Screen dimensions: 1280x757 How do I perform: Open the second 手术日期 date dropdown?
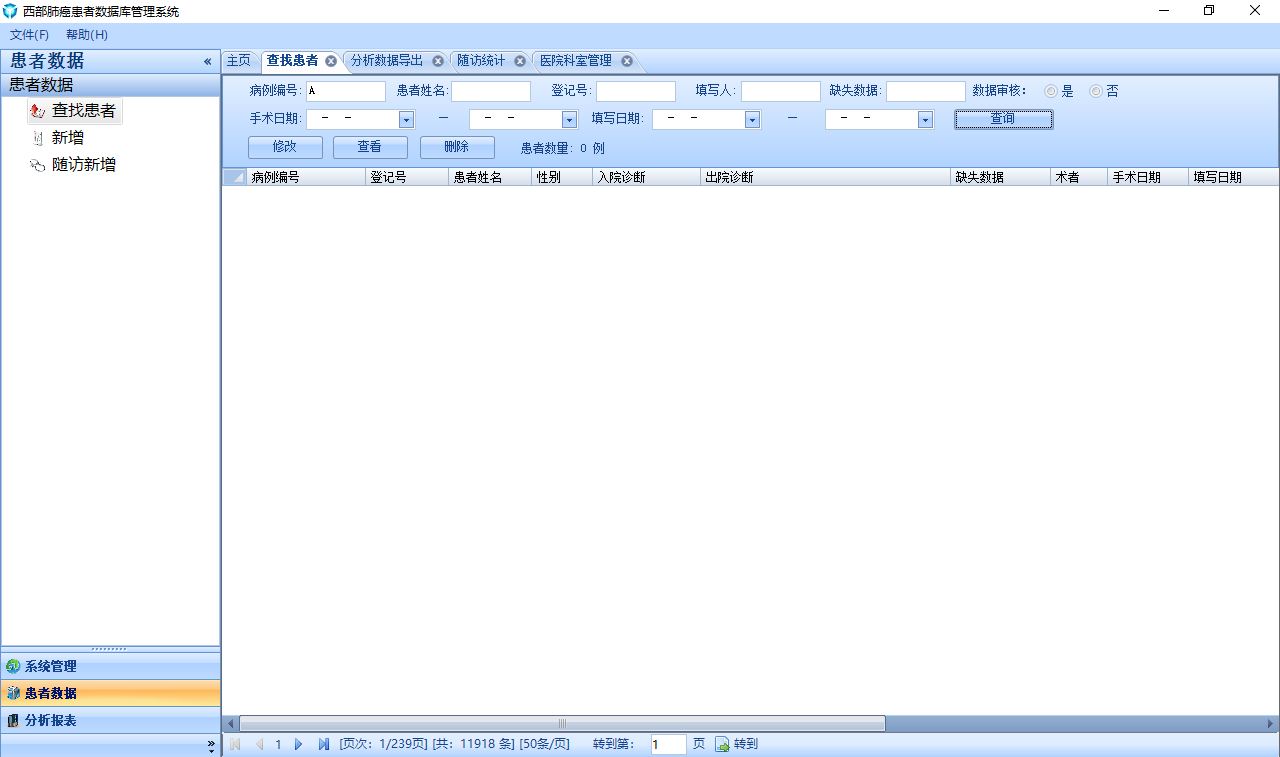click(x=568, y=118)
